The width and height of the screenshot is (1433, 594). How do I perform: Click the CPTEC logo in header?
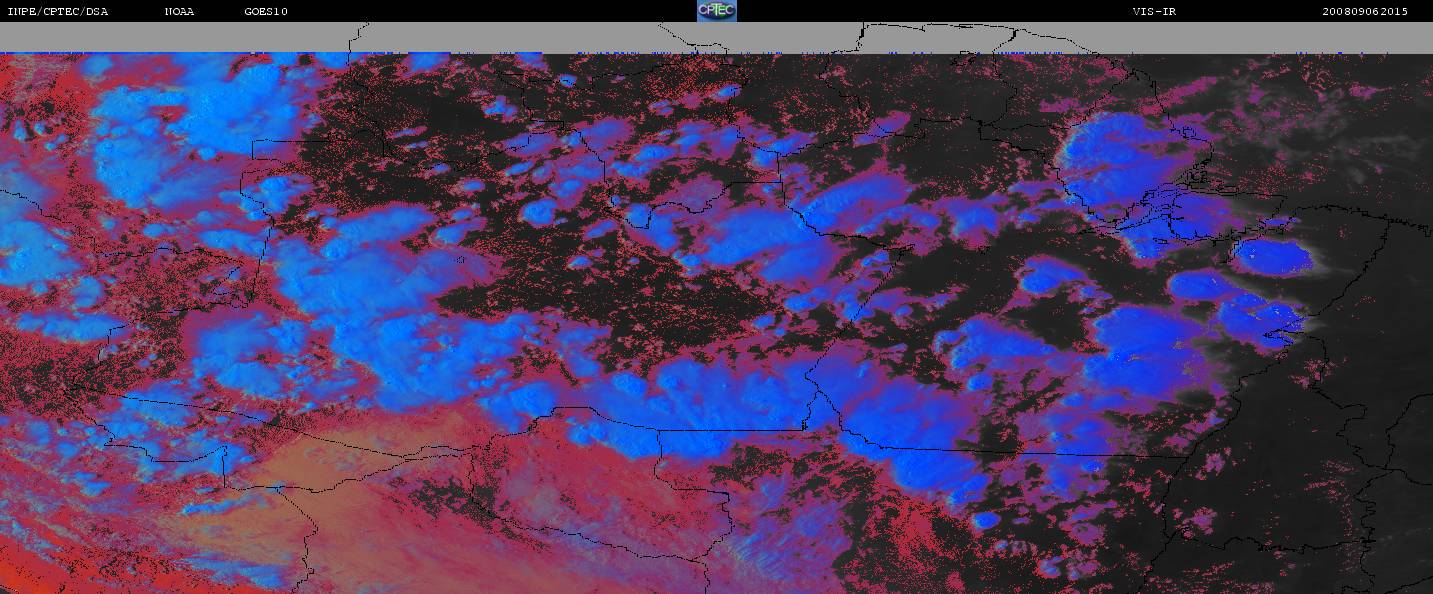click(x=716, y=11)
